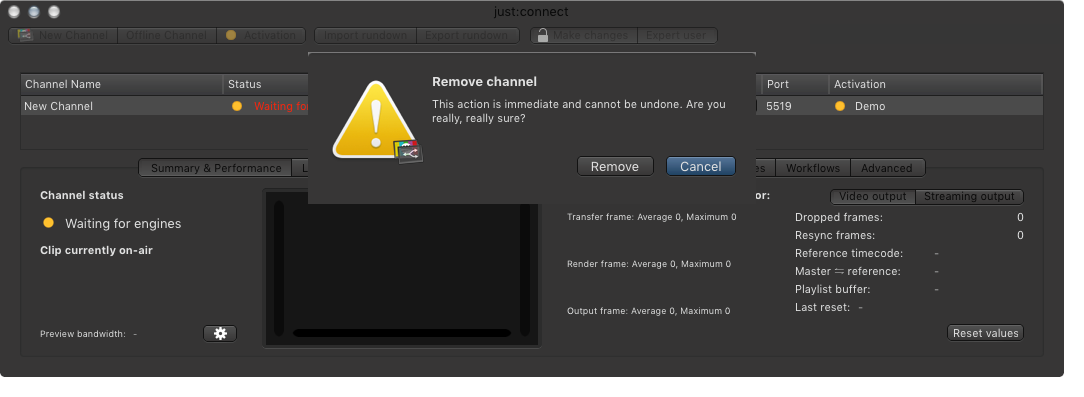Click the Dropped frames label

tap(839, 218)
